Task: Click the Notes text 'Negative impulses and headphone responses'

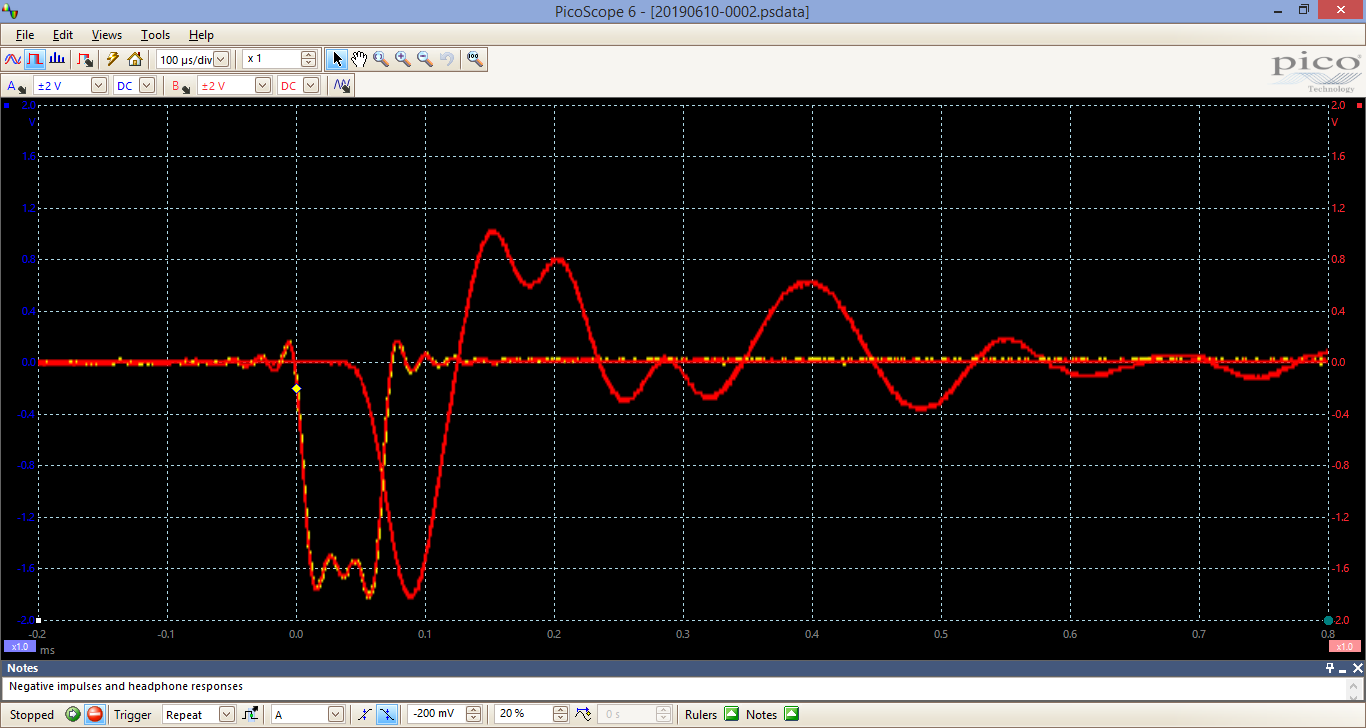Action: (x=126, y=687)
